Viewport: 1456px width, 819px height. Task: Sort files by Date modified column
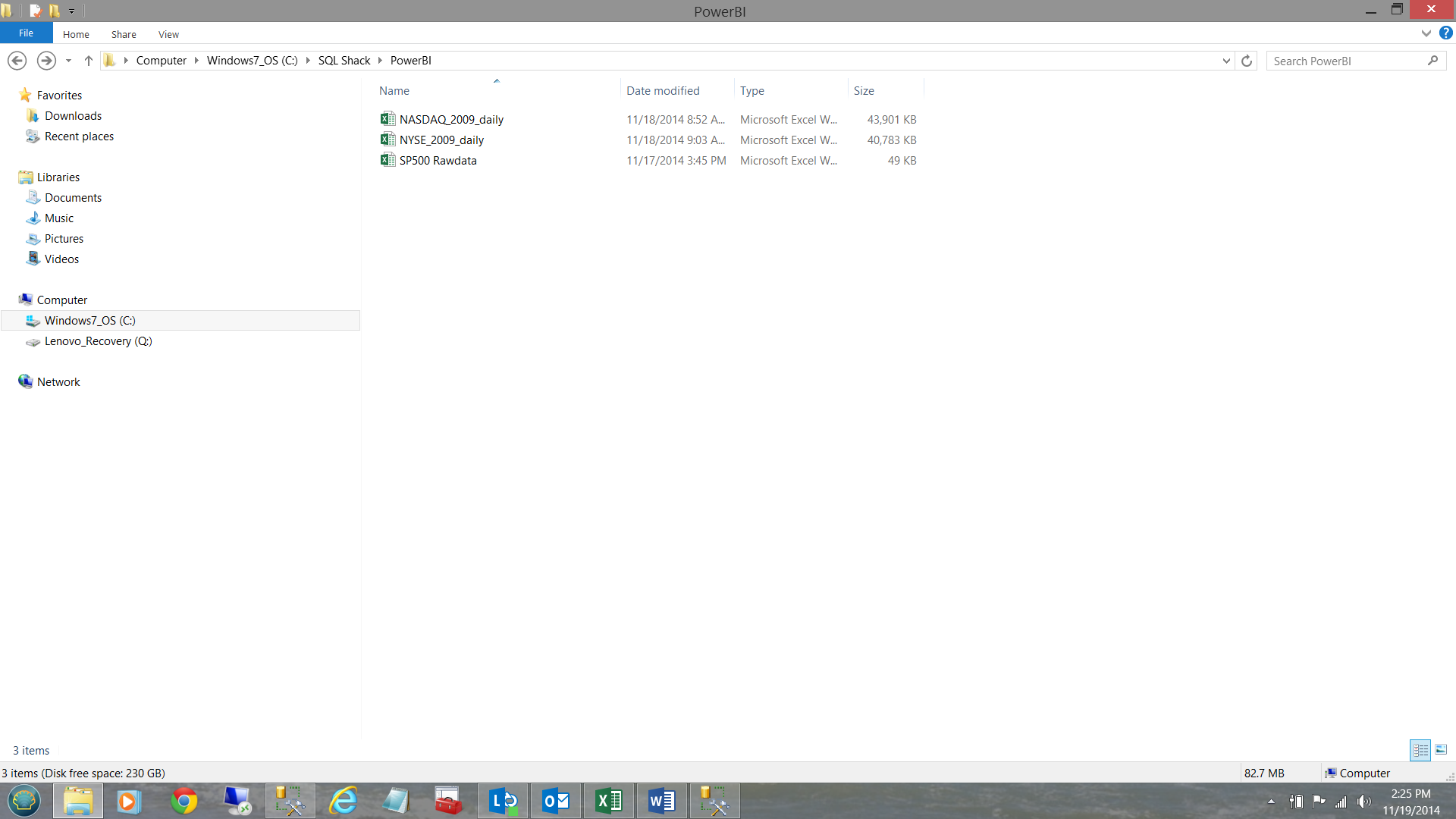(x=663, y=90)
